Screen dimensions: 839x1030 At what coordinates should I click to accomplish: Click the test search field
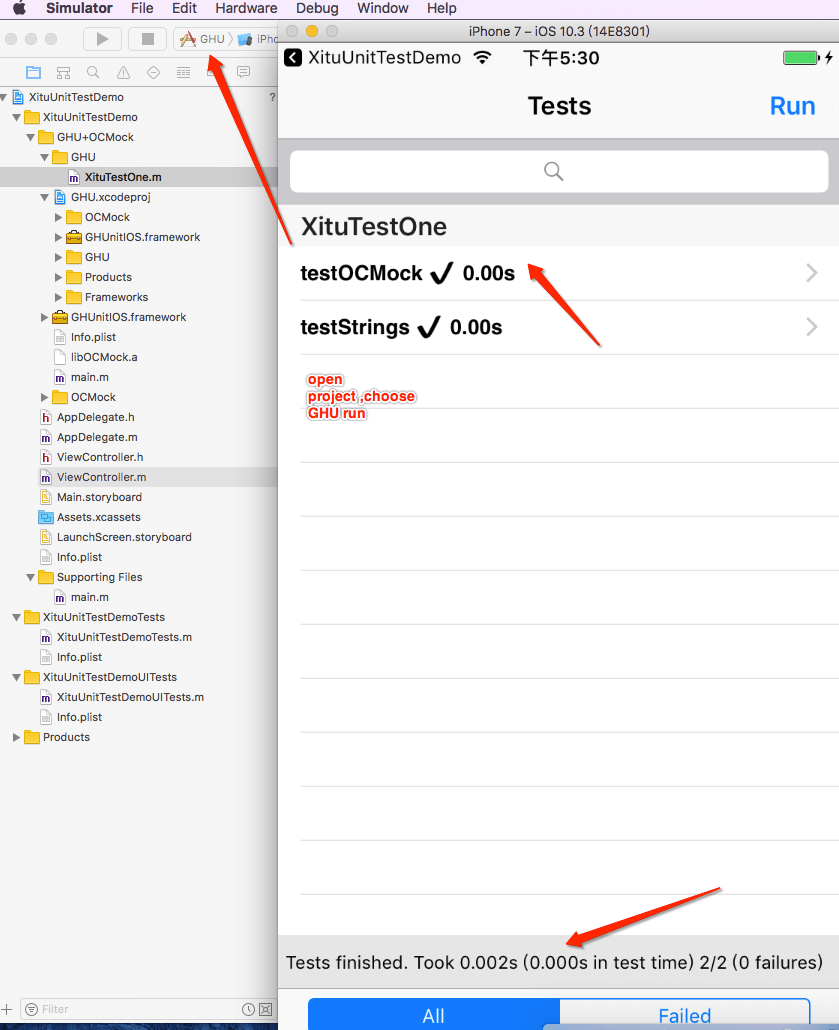coord(558,171)
